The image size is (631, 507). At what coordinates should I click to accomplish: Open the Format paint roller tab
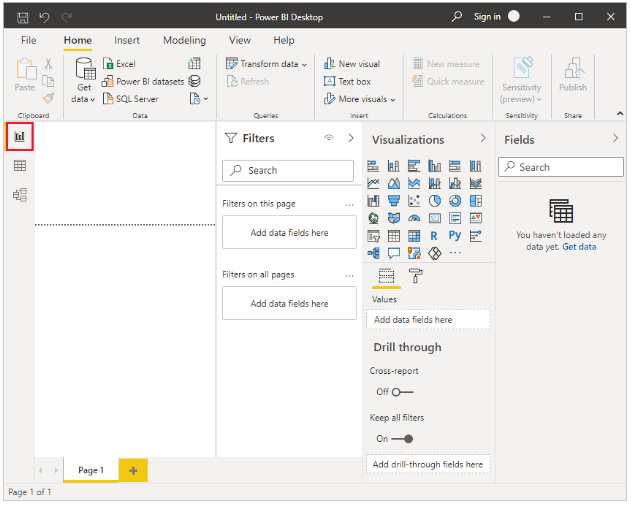pyautogui.click(x=416, y=276)
